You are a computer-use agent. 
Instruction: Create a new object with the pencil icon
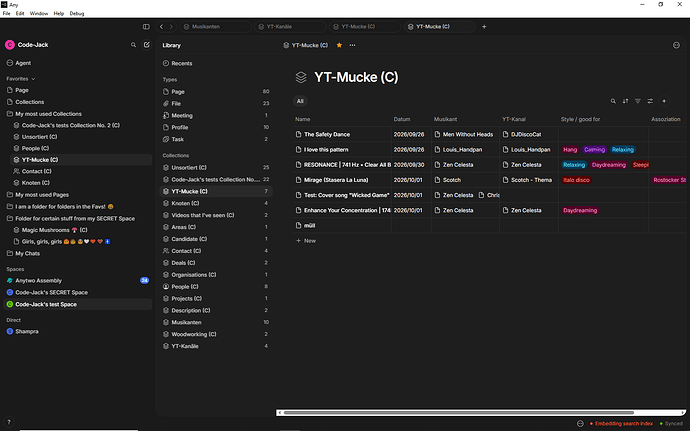pyautogui.click(x=147, y=45)
